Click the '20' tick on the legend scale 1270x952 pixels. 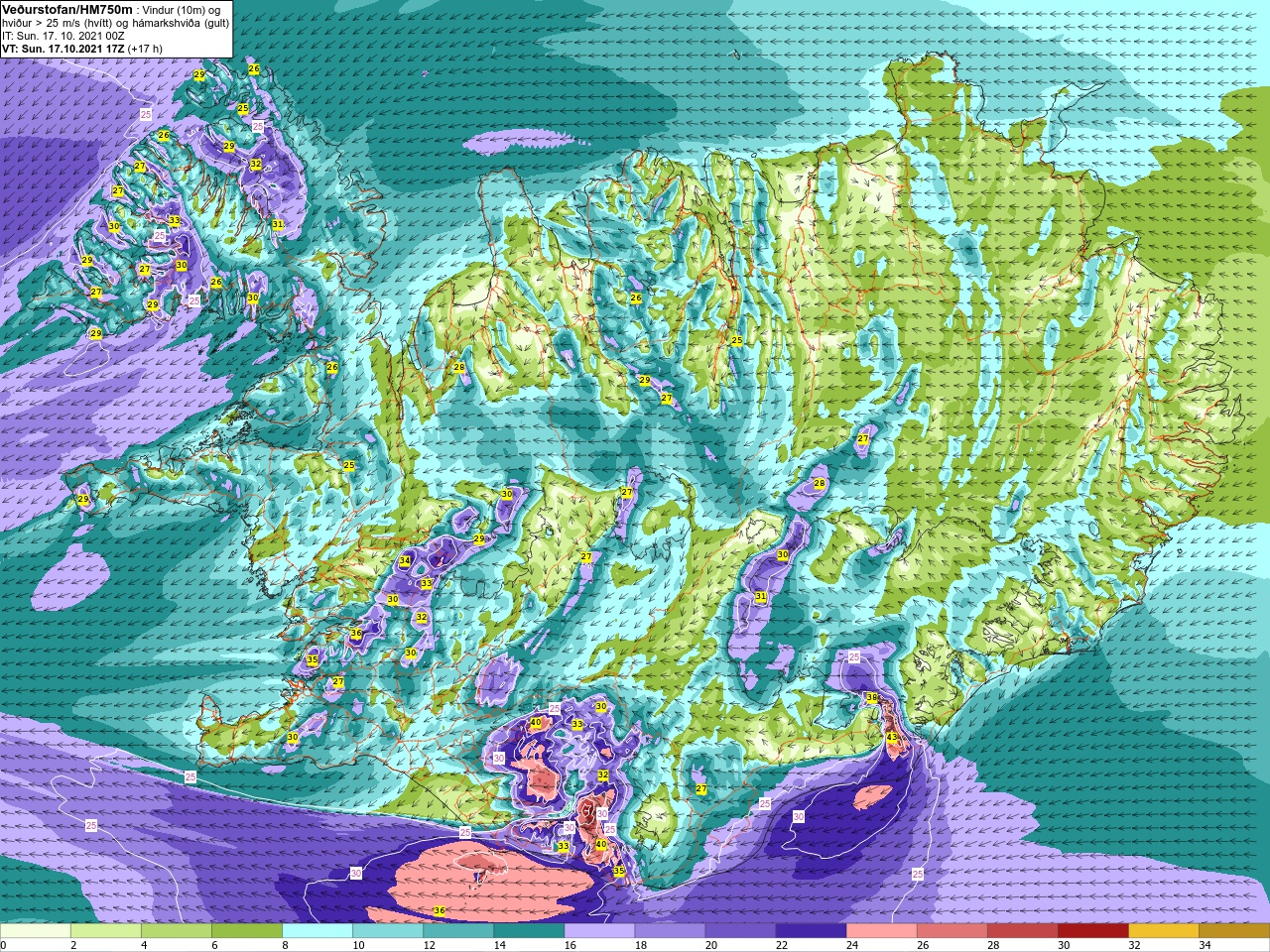click(x=711, y=945)
